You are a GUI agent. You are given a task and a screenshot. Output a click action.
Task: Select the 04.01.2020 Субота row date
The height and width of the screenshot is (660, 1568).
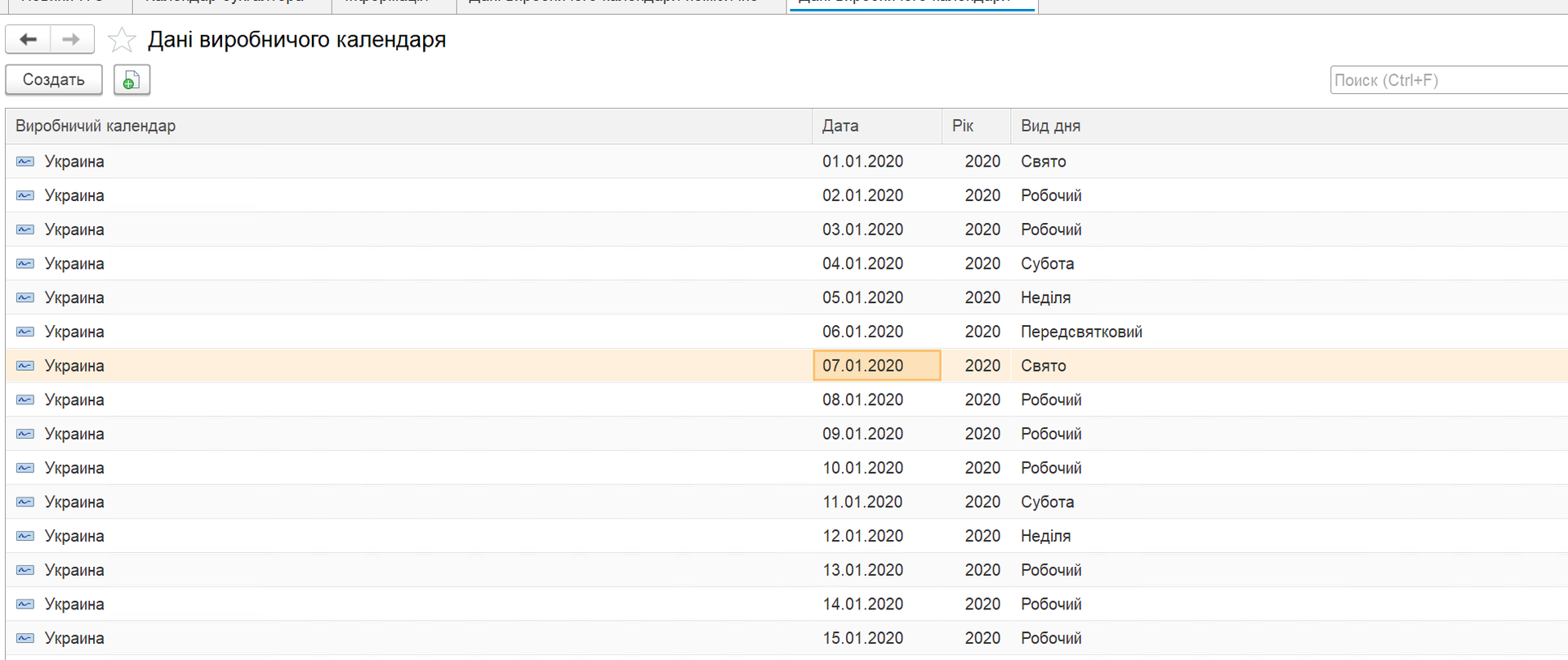pyautogui.click(x=862, y=264)
